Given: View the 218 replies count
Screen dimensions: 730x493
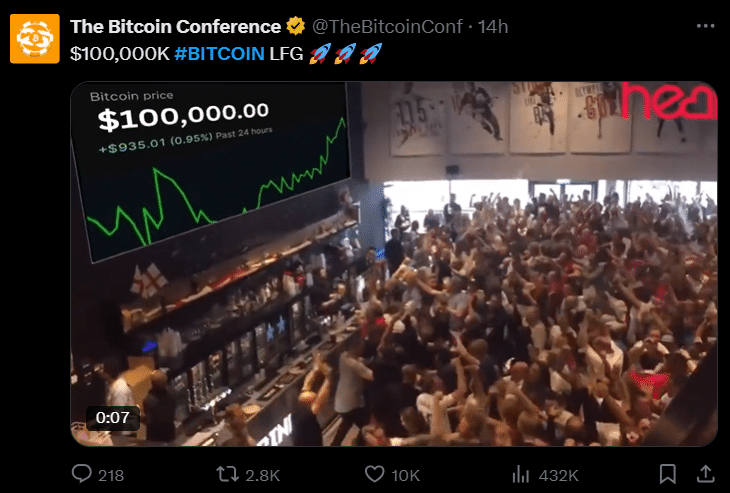Looking at the screenshot, I should click(x=111, y=475).
